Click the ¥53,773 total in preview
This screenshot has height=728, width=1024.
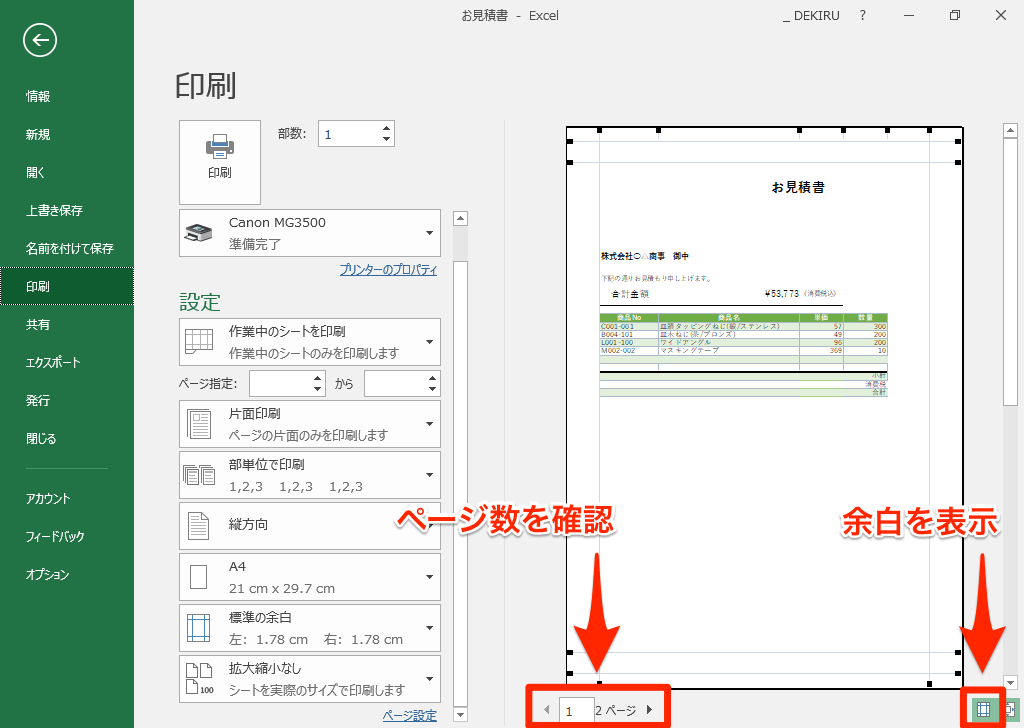(x=782, y=294)
